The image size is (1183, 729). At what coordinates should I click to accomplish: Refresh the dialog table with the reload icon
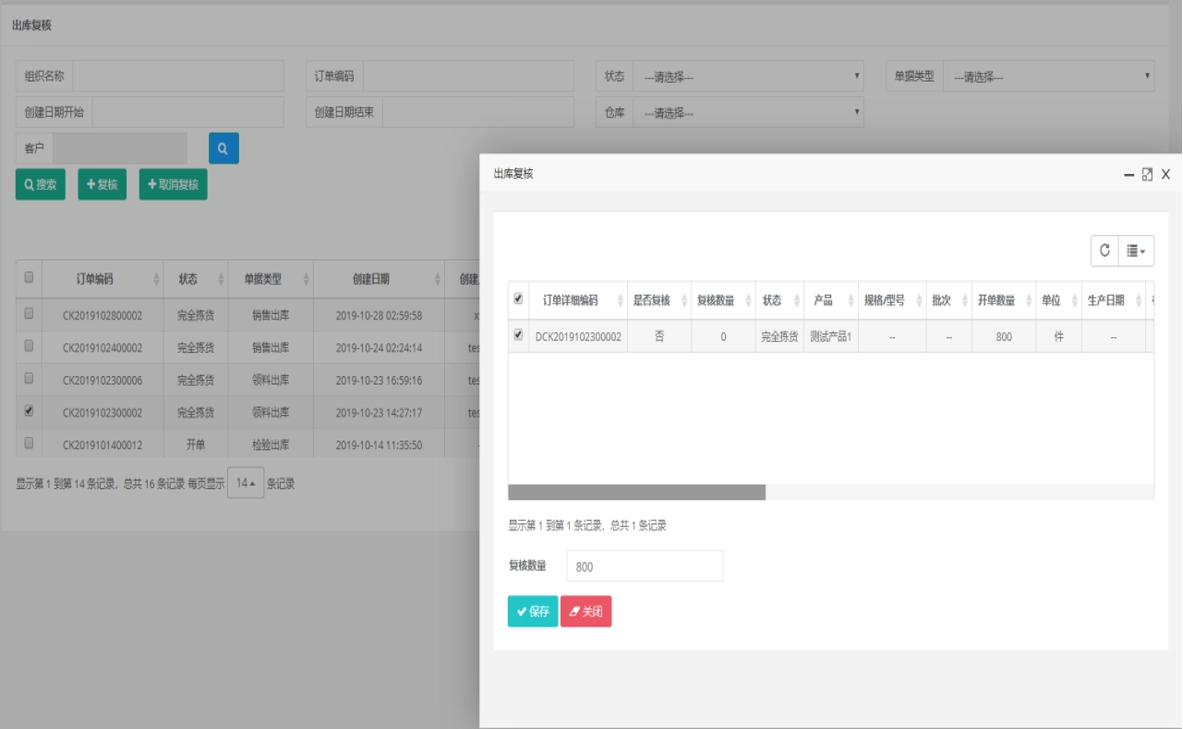(x=1105, y=251)
